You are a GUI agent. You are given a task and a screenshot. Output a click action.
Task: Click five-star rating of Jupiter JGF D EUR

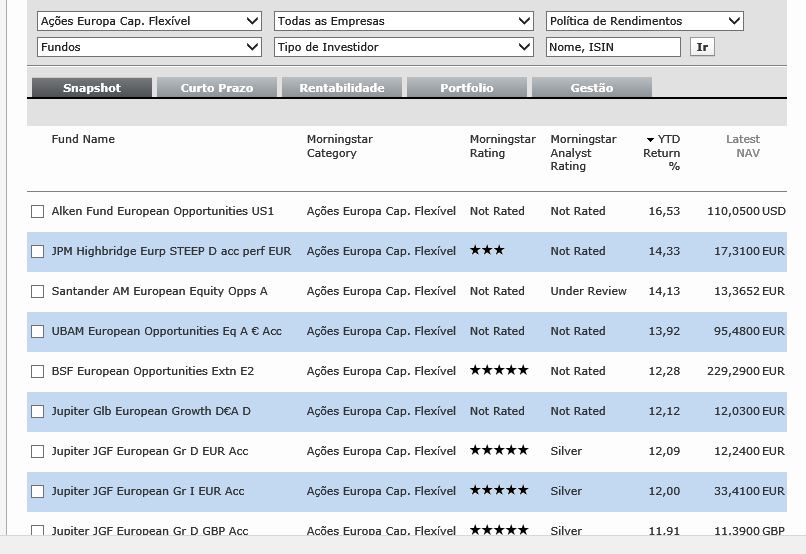[499, 450]
